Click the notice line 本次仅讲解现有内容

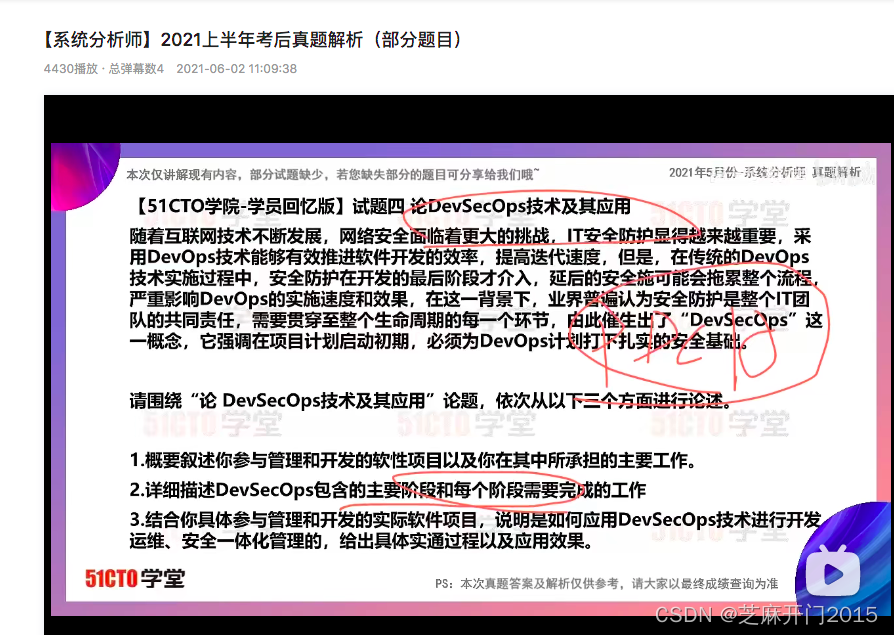tap(332, 174)
